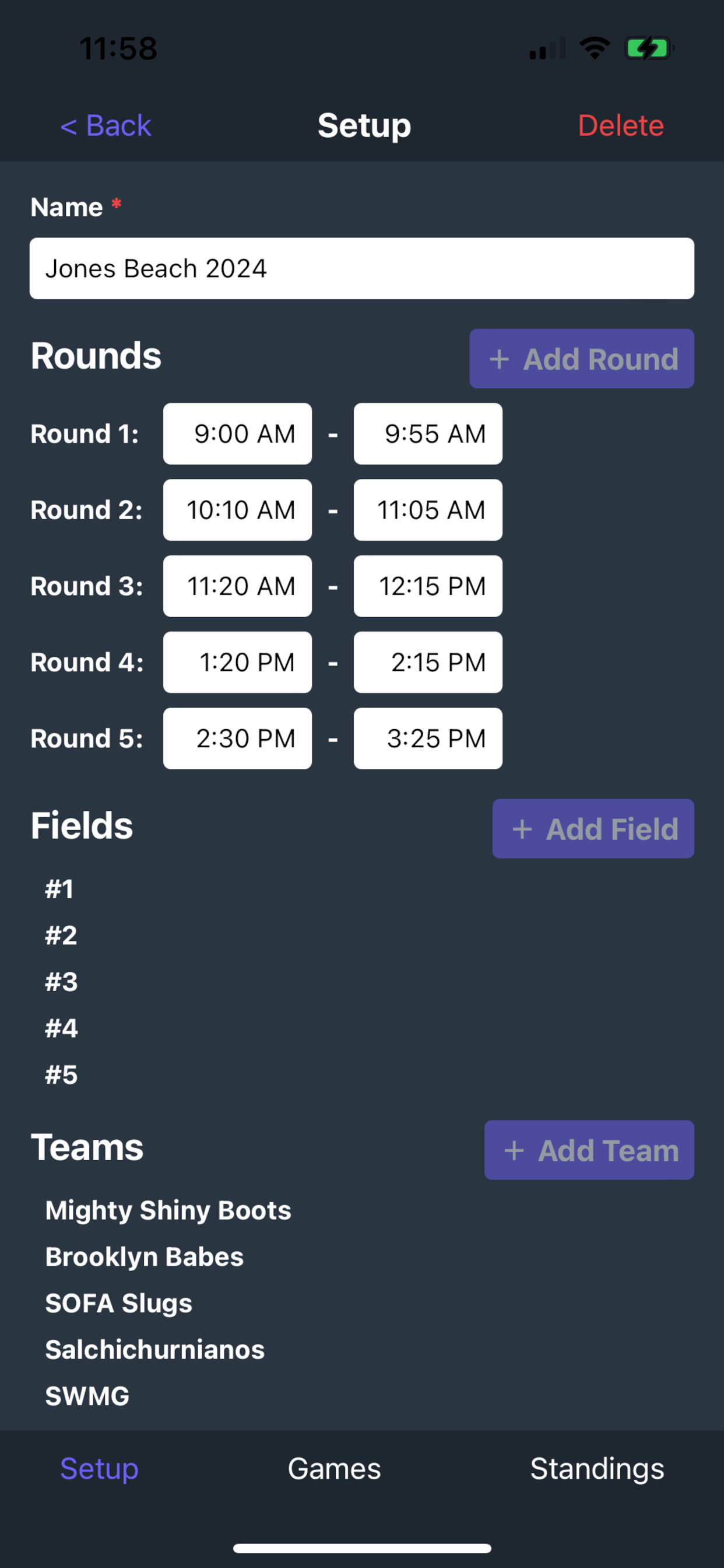Open Round 2 end time picker
Image resolution: width=724 pixels, height=1568 pixels.
point(428,510)
